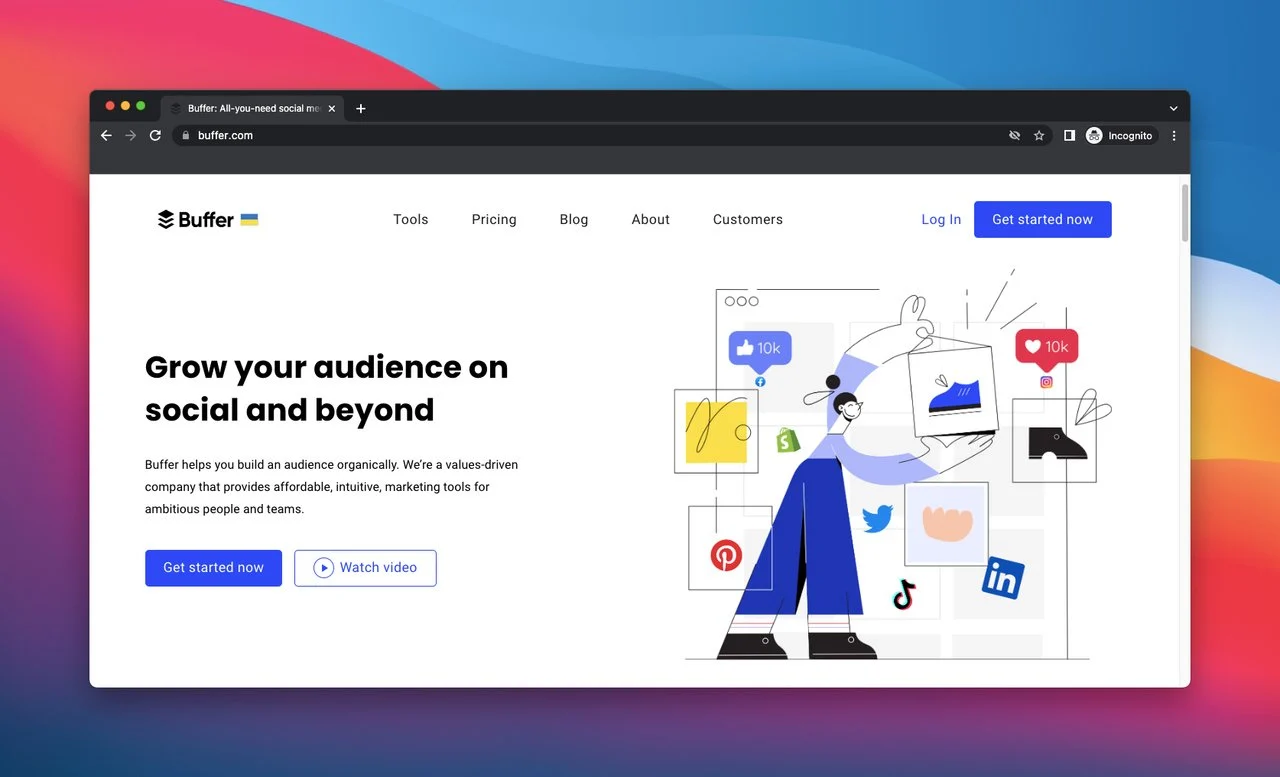Open the Chrome three-dot menu
Viewport: 1280px width, 777px height.
coord(1174,136)
